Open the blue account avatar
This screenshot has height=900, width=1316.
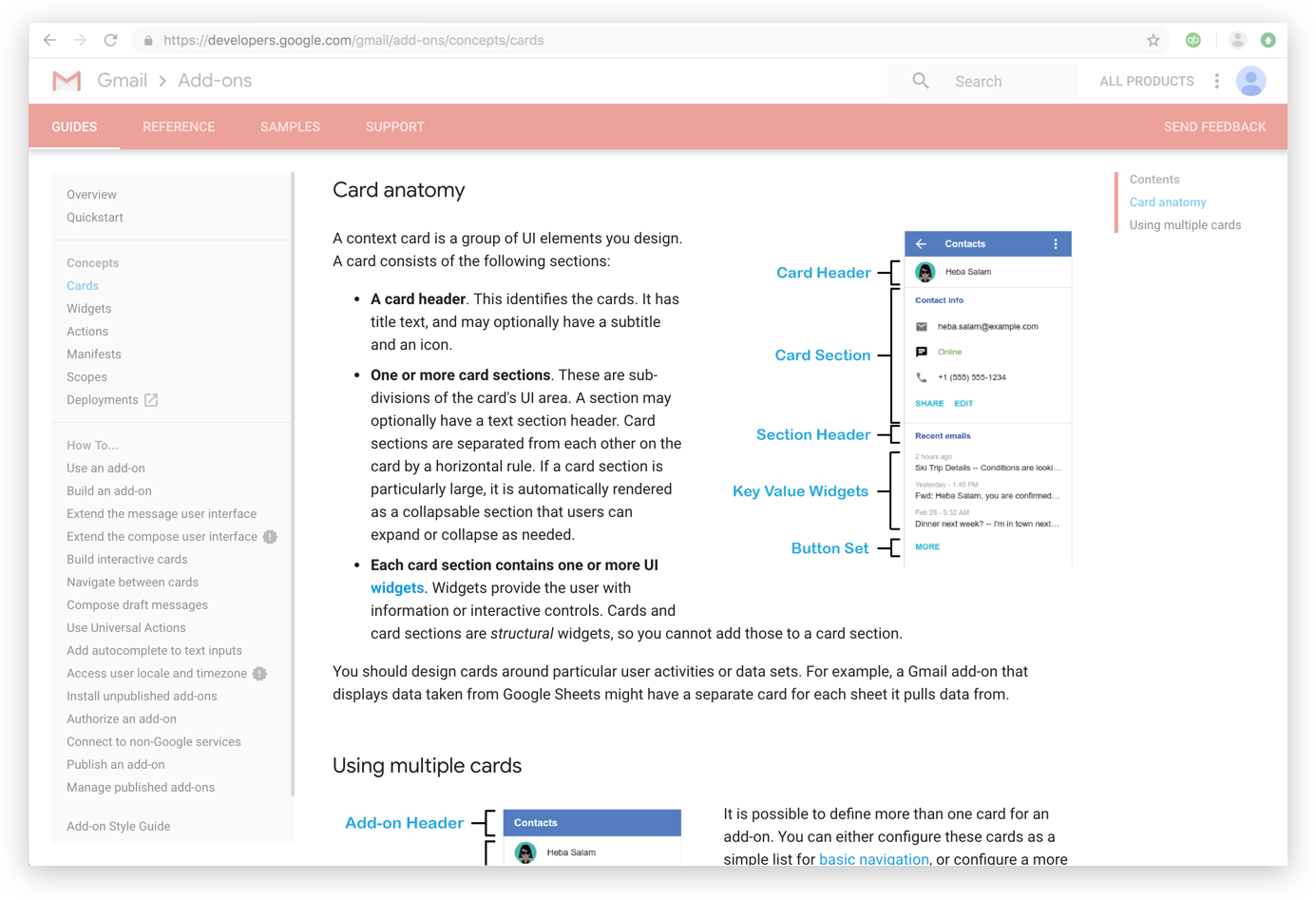1250,81
